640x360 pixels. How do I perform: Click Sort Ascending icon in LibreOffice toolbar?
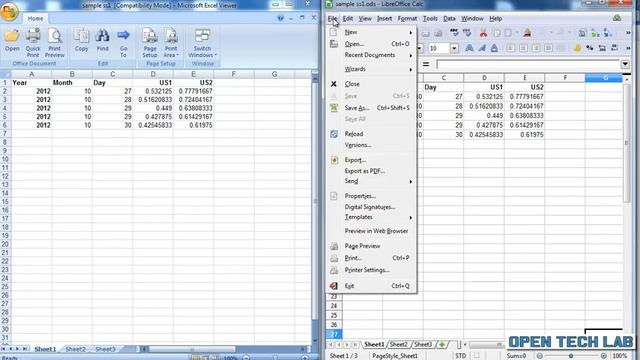596,33
